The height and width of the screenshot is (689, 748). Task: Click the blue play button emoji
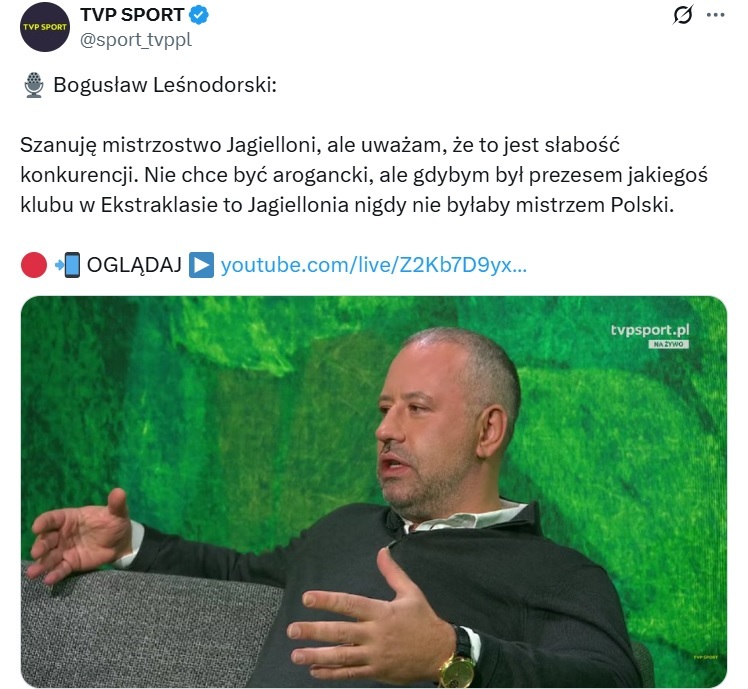tap(201, 265)
